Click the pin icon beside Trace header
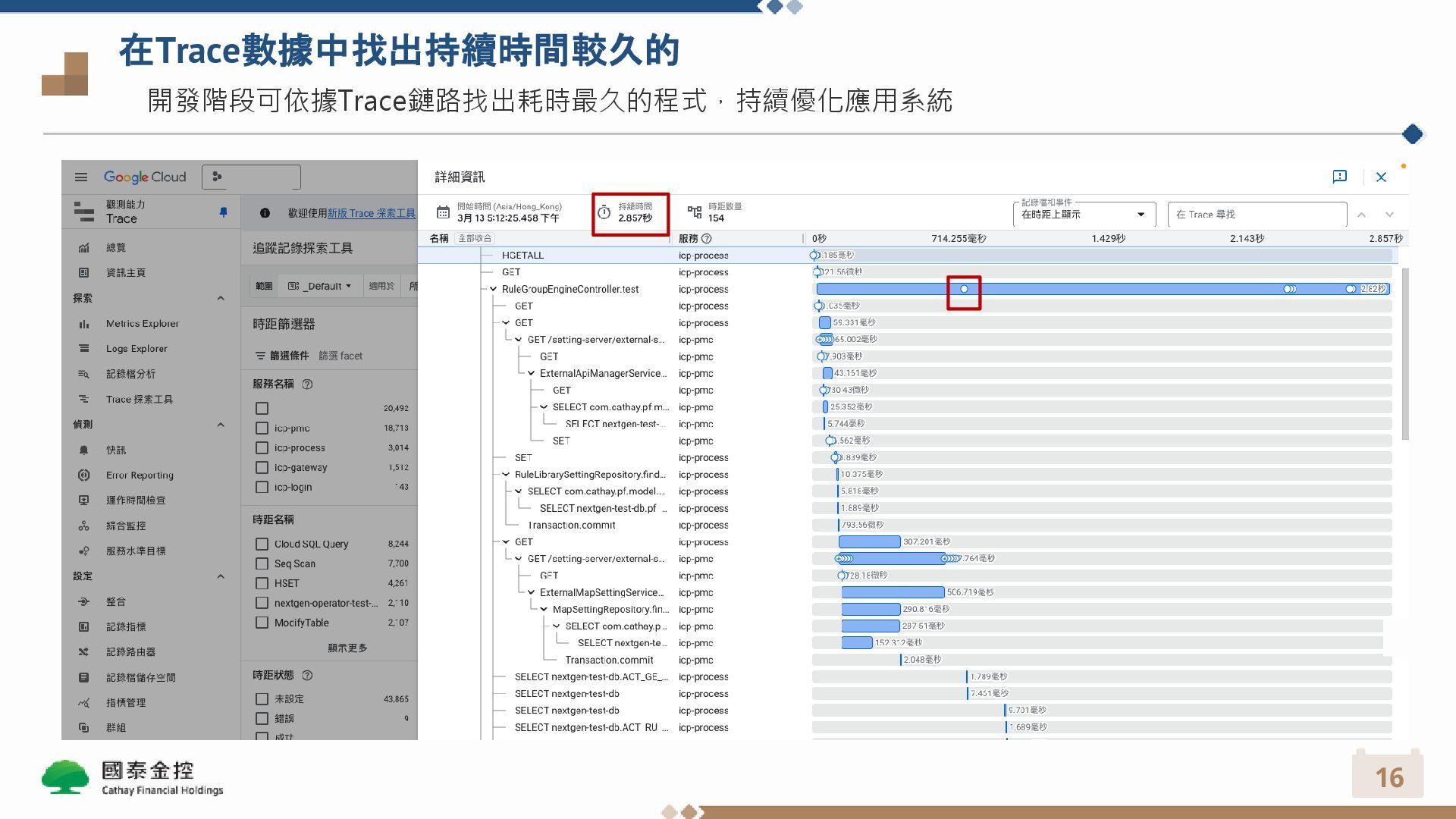This screenshot has height=819, width=1456. [x=223, y=212]
